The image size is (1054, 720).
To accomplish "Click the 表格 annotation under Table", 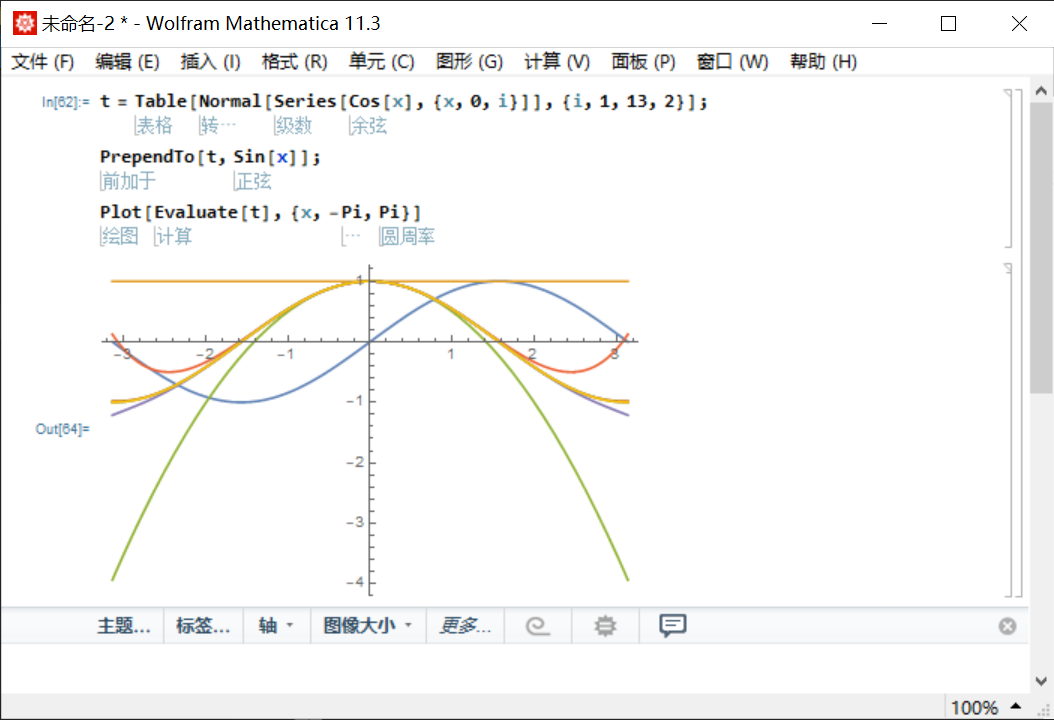I will click(x=154, y=126).
